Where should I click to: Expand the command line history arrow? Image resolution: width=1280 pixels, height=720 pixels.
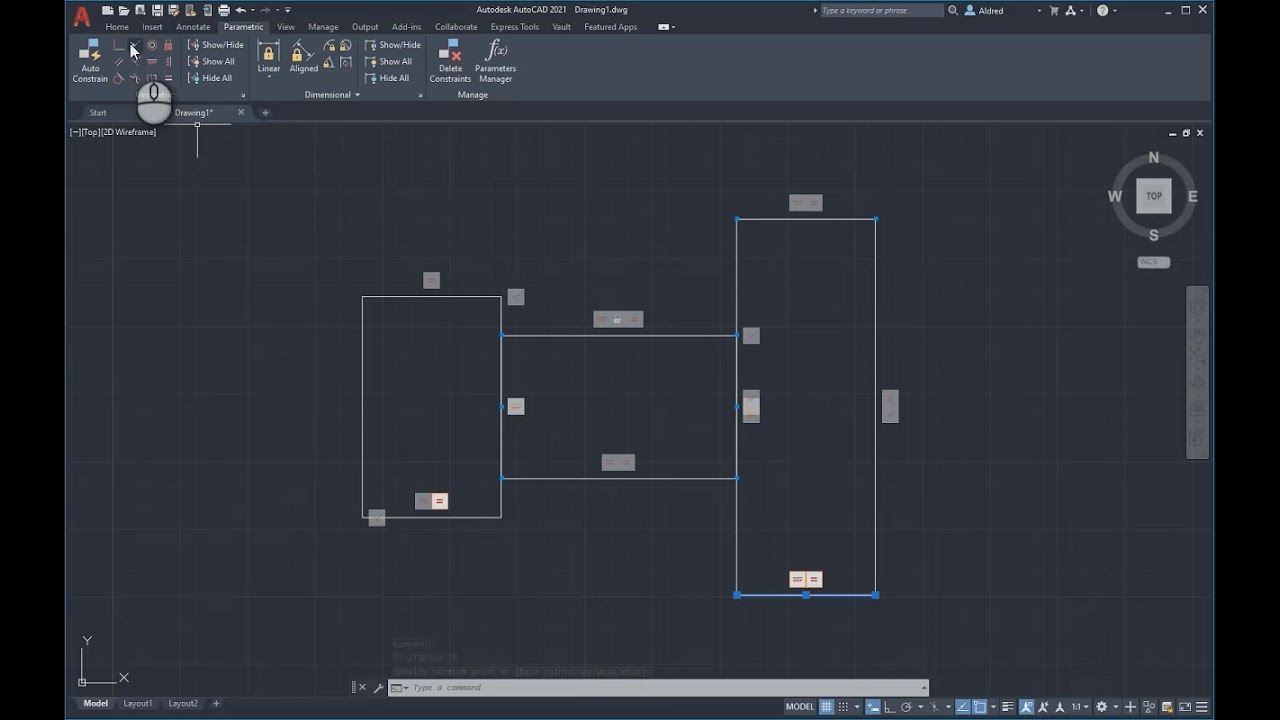923,688
